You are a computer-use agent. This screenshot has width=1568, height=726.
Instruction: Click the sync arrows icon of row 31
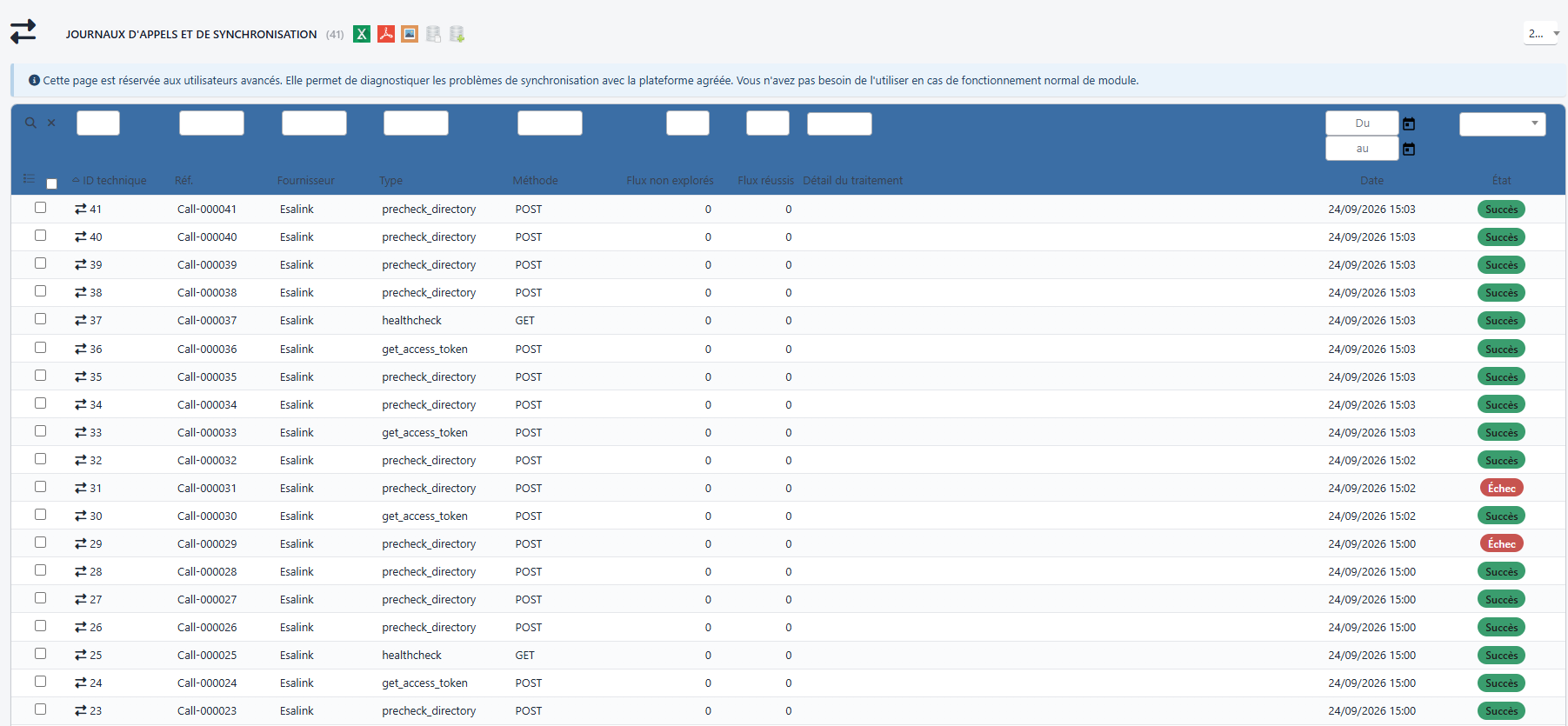point(81,488)
